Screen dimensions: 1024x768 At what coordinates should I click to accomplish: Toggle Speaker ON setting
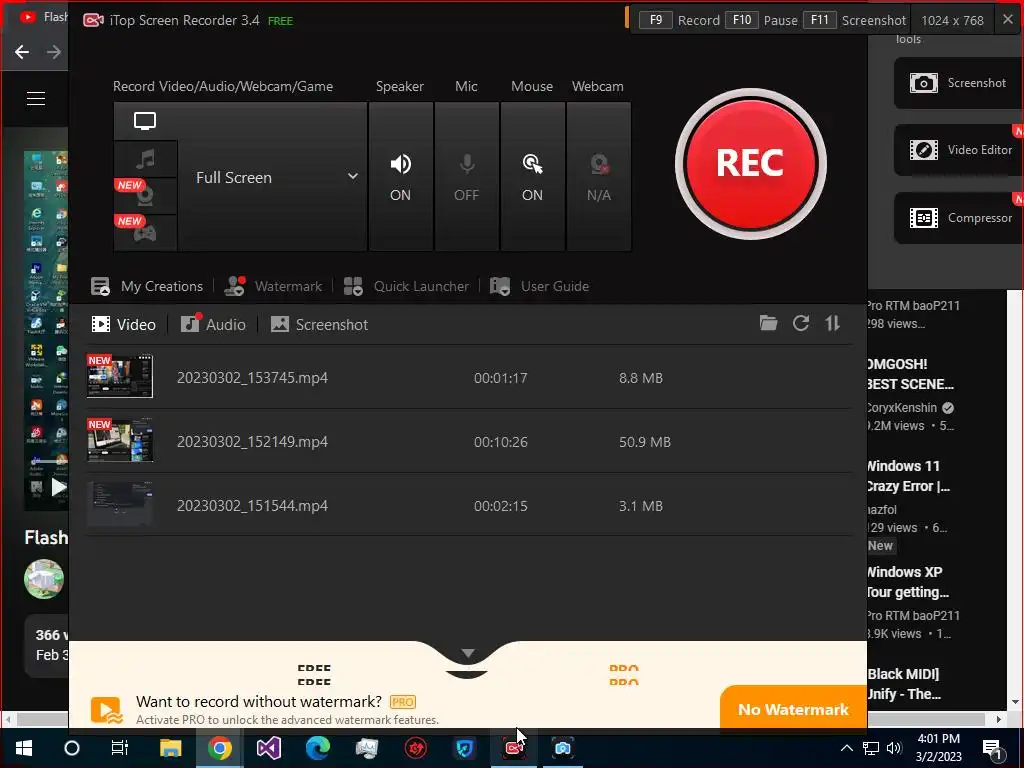click(401, 176)
